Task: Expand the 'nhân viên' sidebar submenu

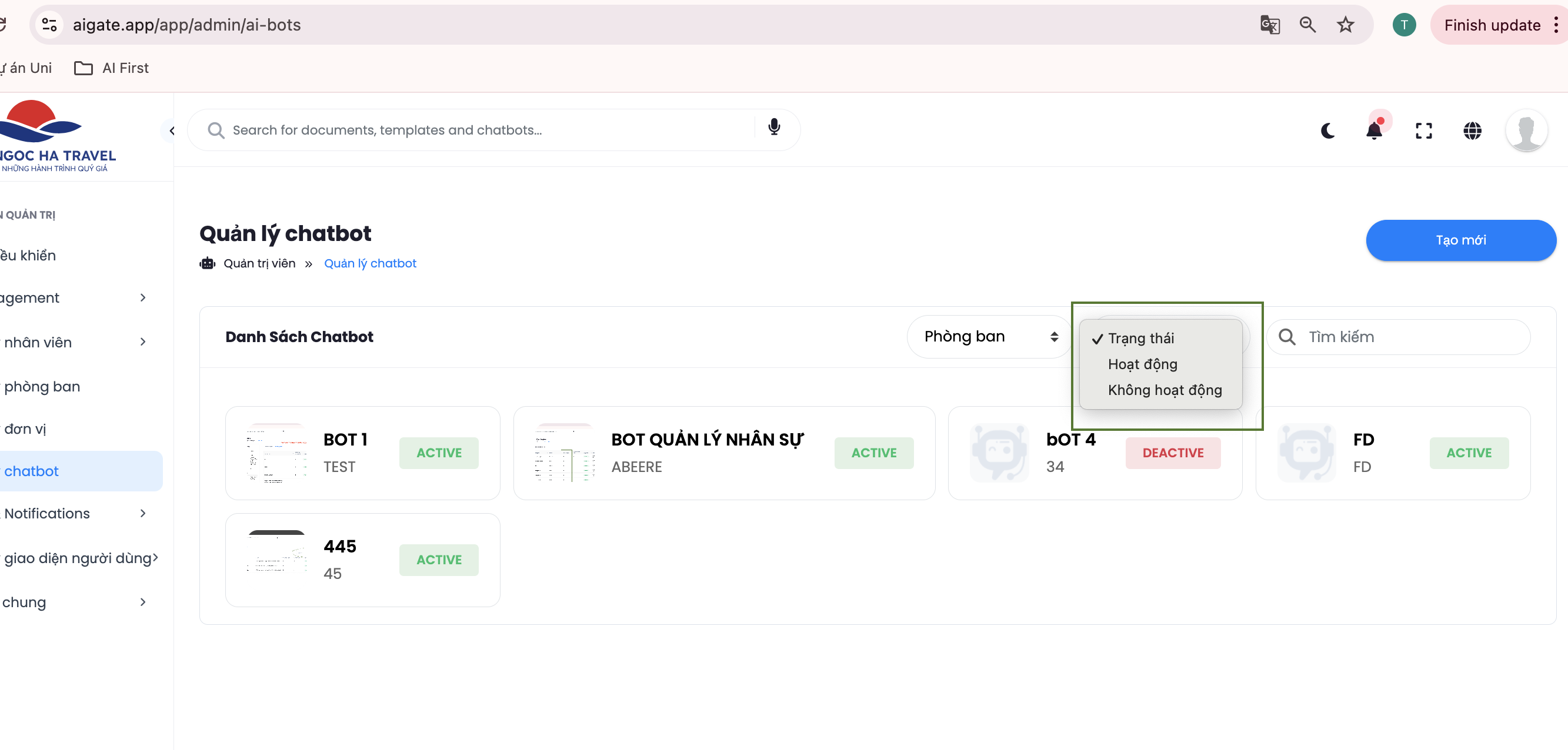Action: pos(76,343)
